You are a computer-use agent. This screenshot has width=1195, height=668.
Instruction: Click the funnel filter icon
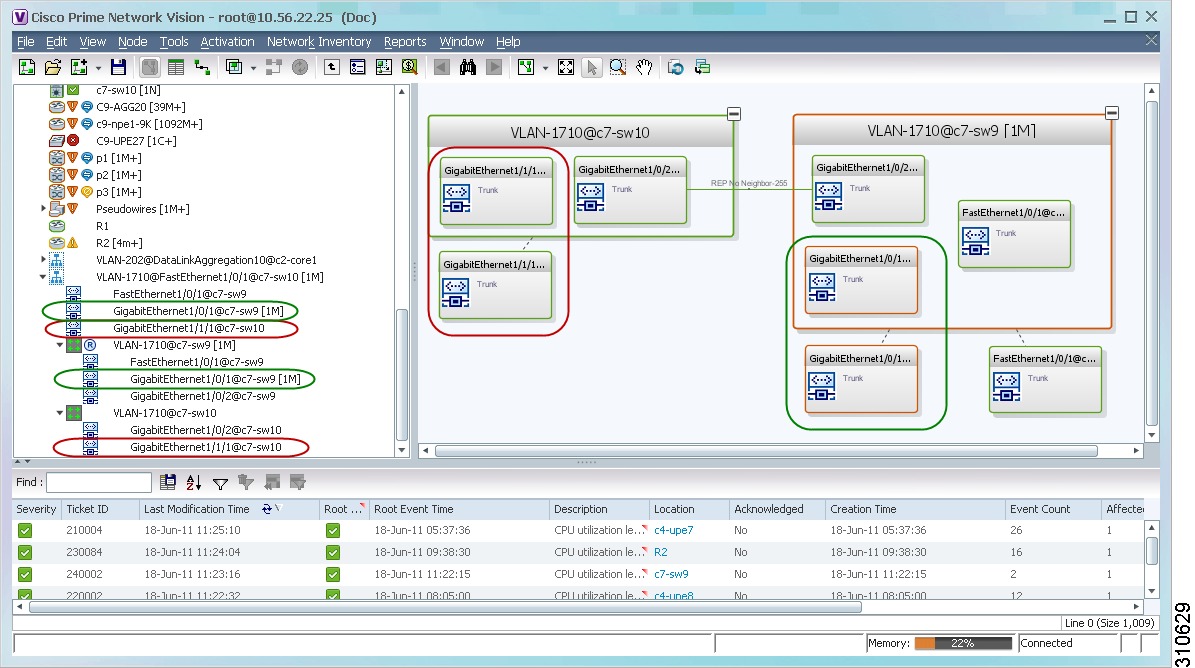tap(220, 483)
